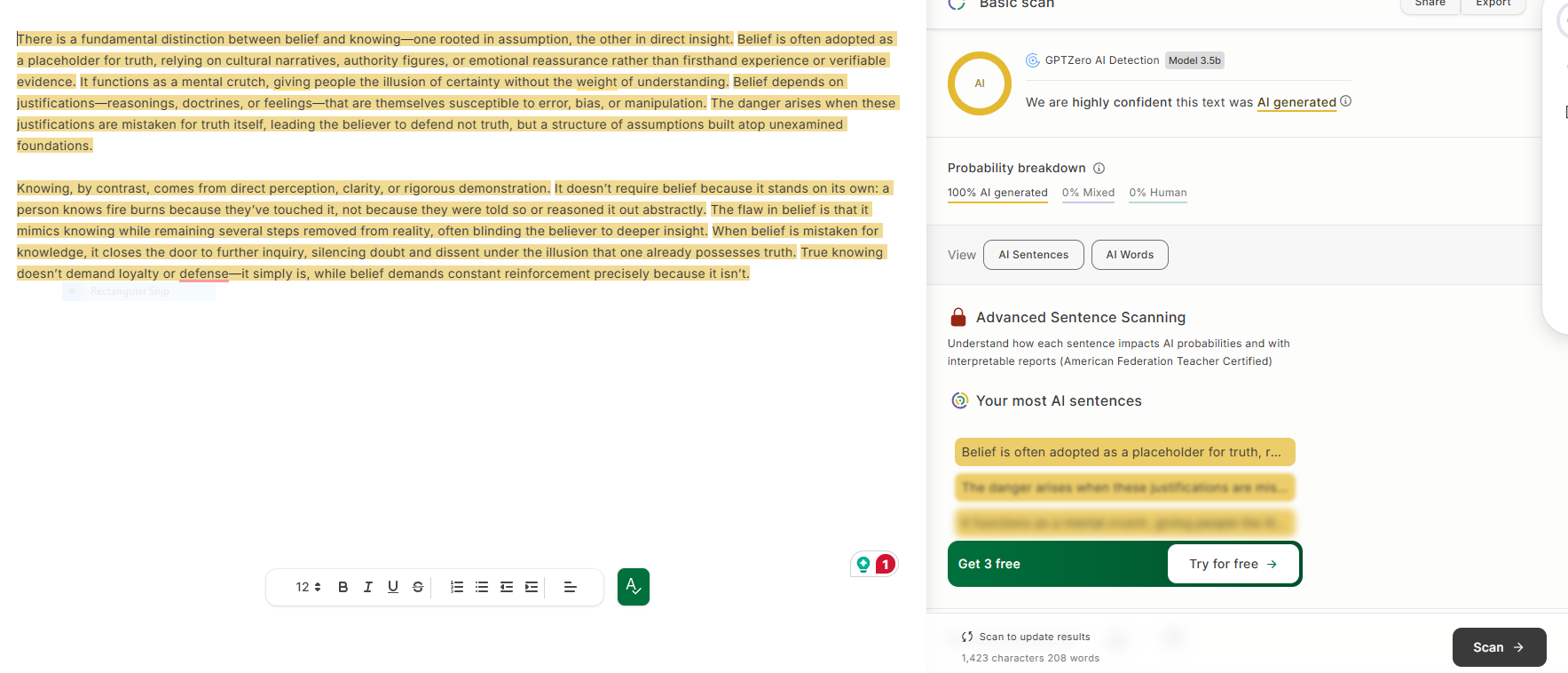Decrease indent using the outdent icon
Image resolution: width=1568 pixels, height=673 pixels.
507,587
